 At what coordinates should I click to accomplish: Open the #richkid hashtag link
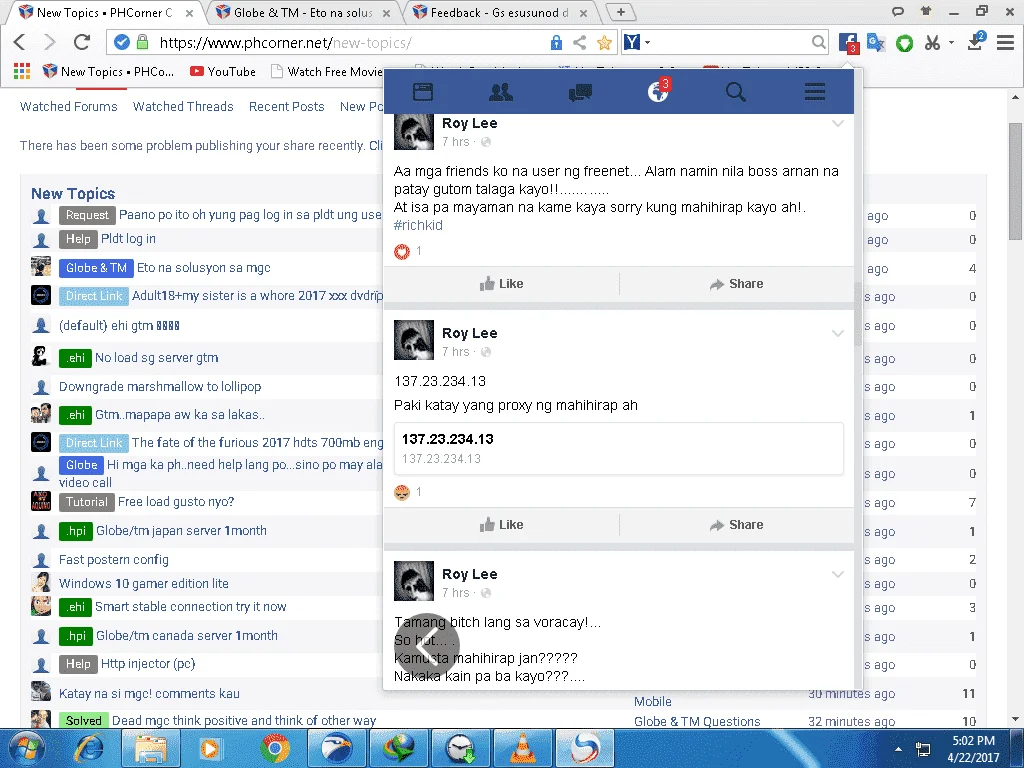(x=418, y=225)
